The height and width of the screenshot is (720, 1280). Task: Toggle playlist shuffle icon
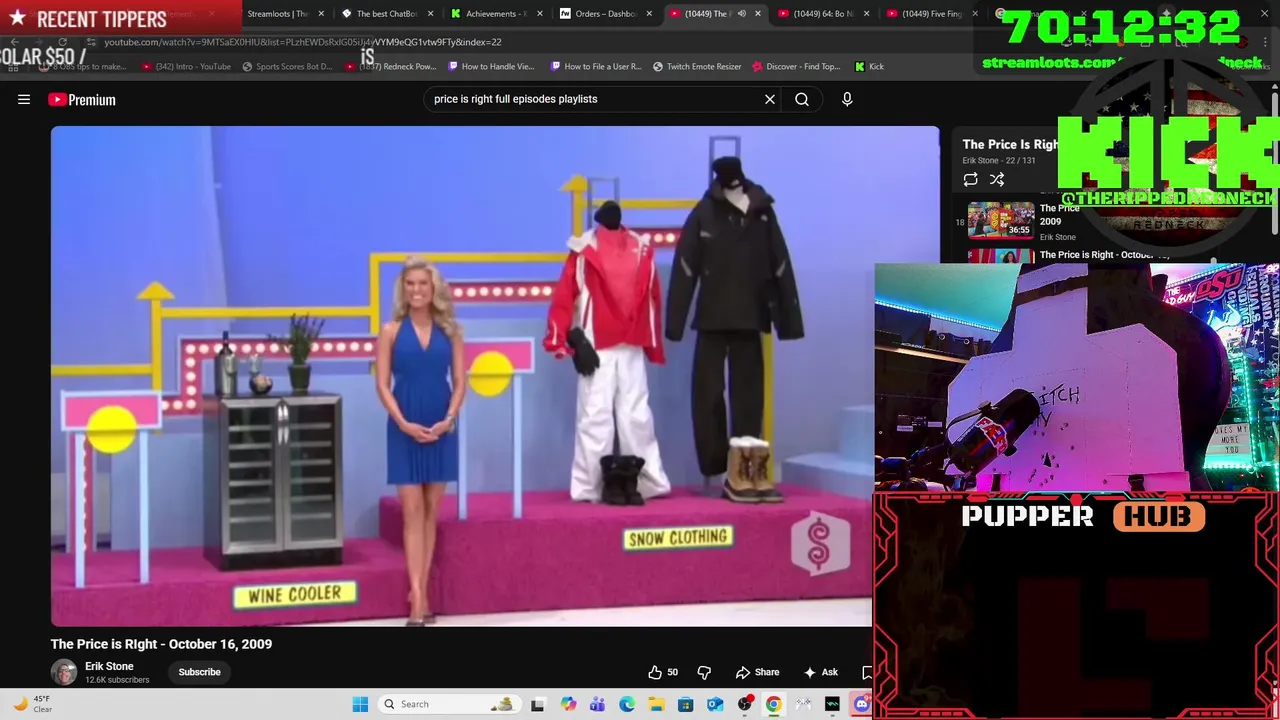coord(997,179)
